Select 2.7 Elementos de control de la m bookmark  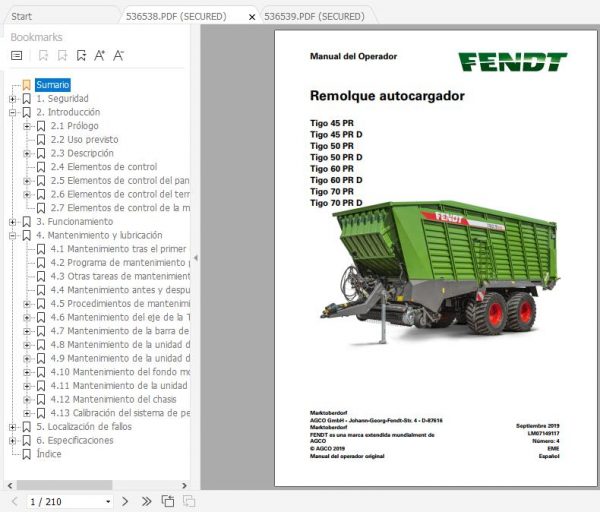(120, 208)
